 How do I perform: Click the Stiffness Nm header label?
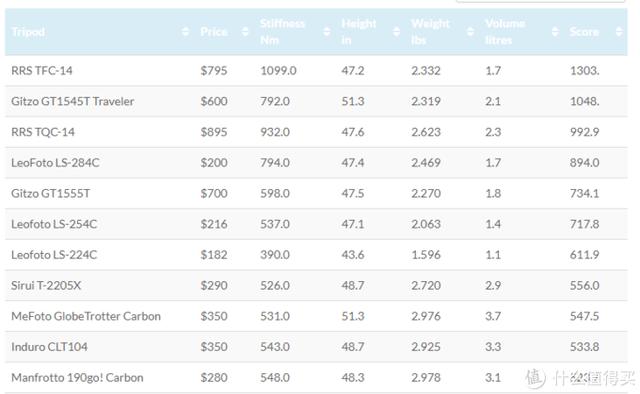(282, 32)
